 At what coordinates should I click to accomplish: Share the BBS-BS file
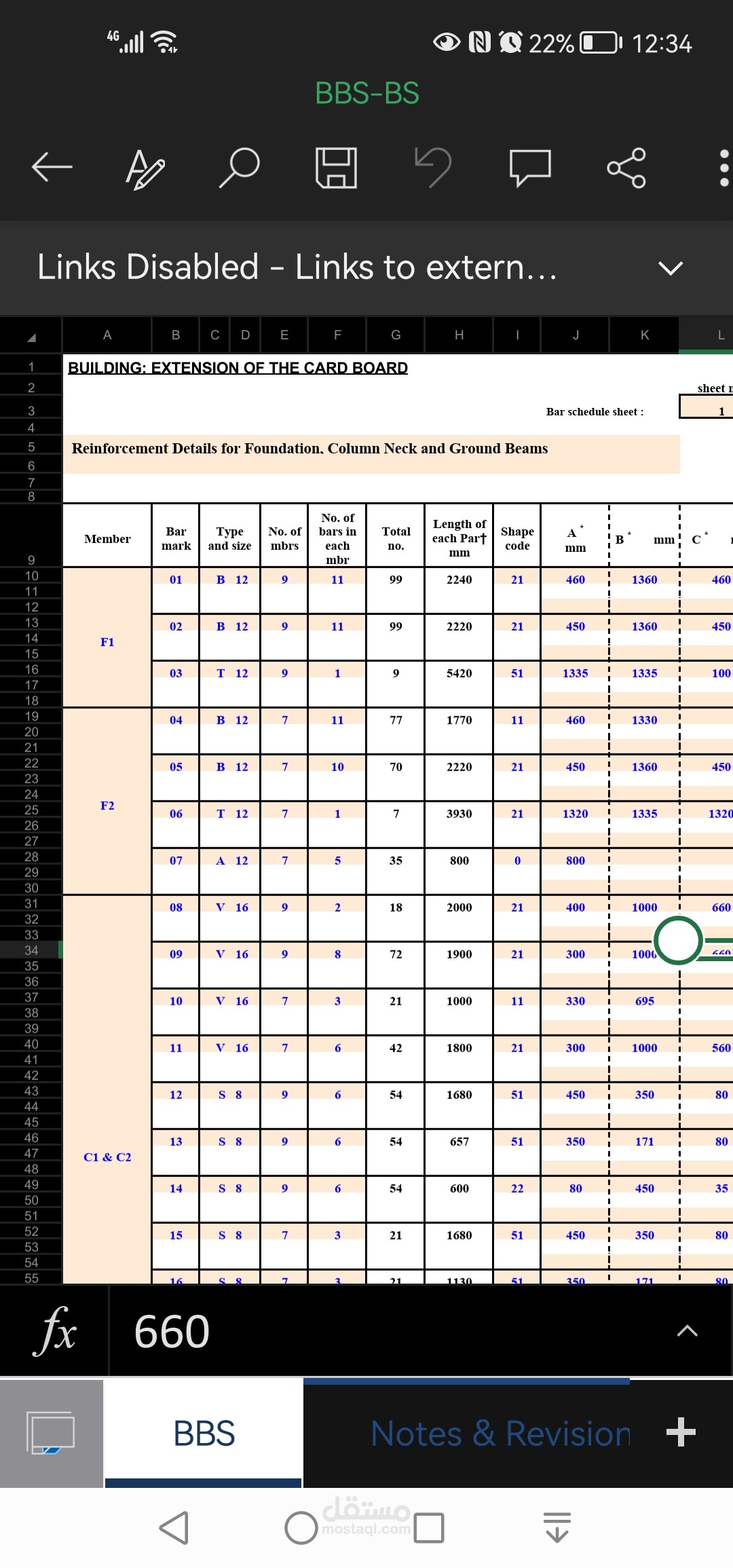pos(626,168)
